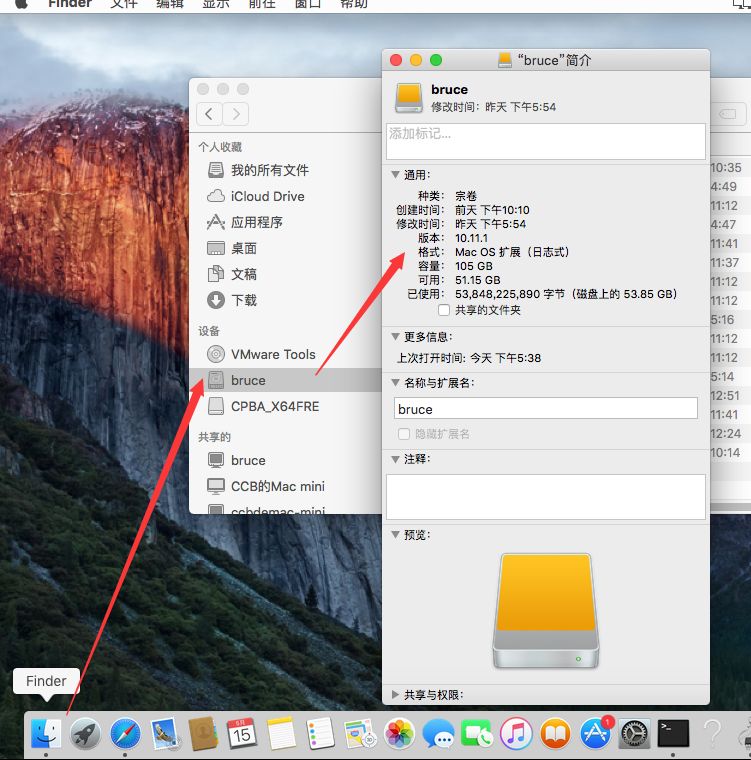Open Finder from the Dock

[x=46, y=733]
